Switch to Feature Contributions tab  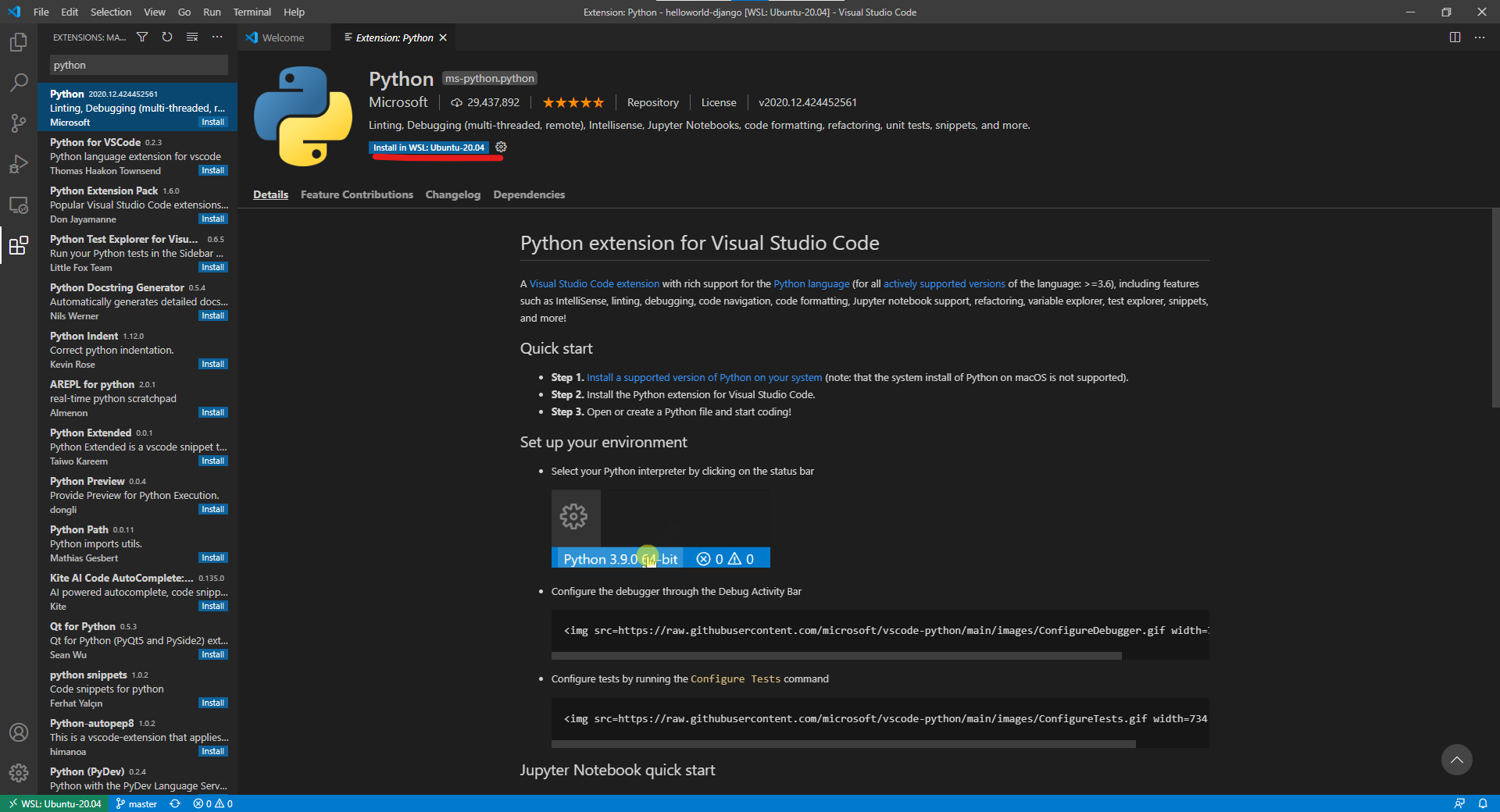point(357,194)
